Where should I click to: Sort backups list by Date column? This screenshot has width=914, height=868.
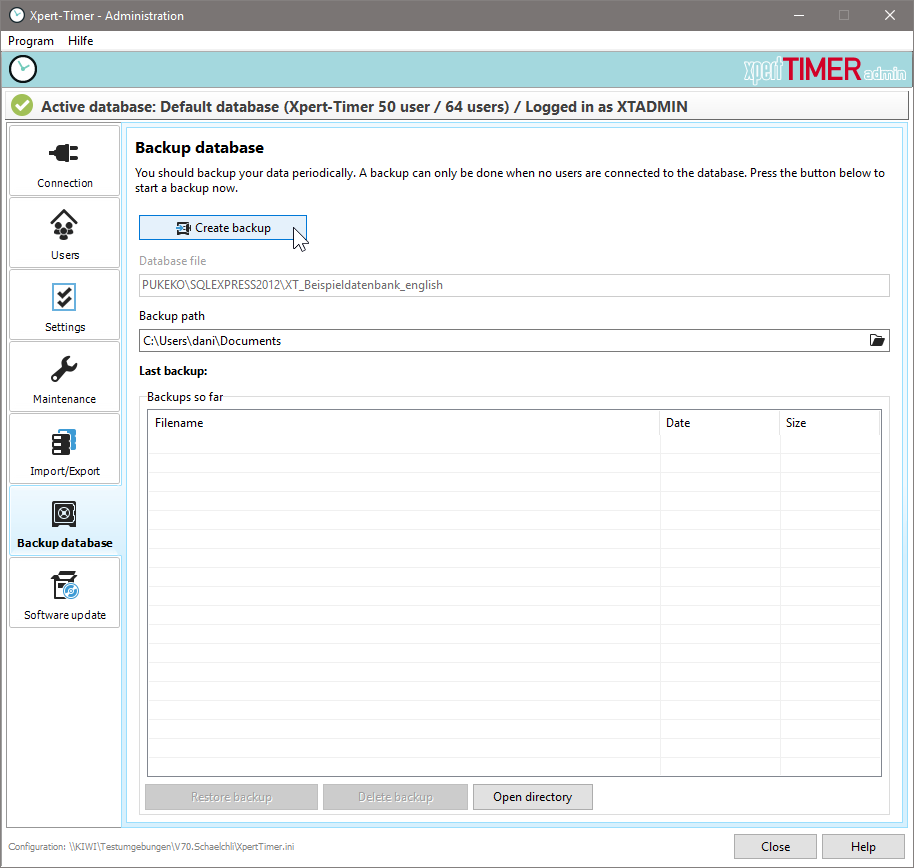click(x=719, y=423)
